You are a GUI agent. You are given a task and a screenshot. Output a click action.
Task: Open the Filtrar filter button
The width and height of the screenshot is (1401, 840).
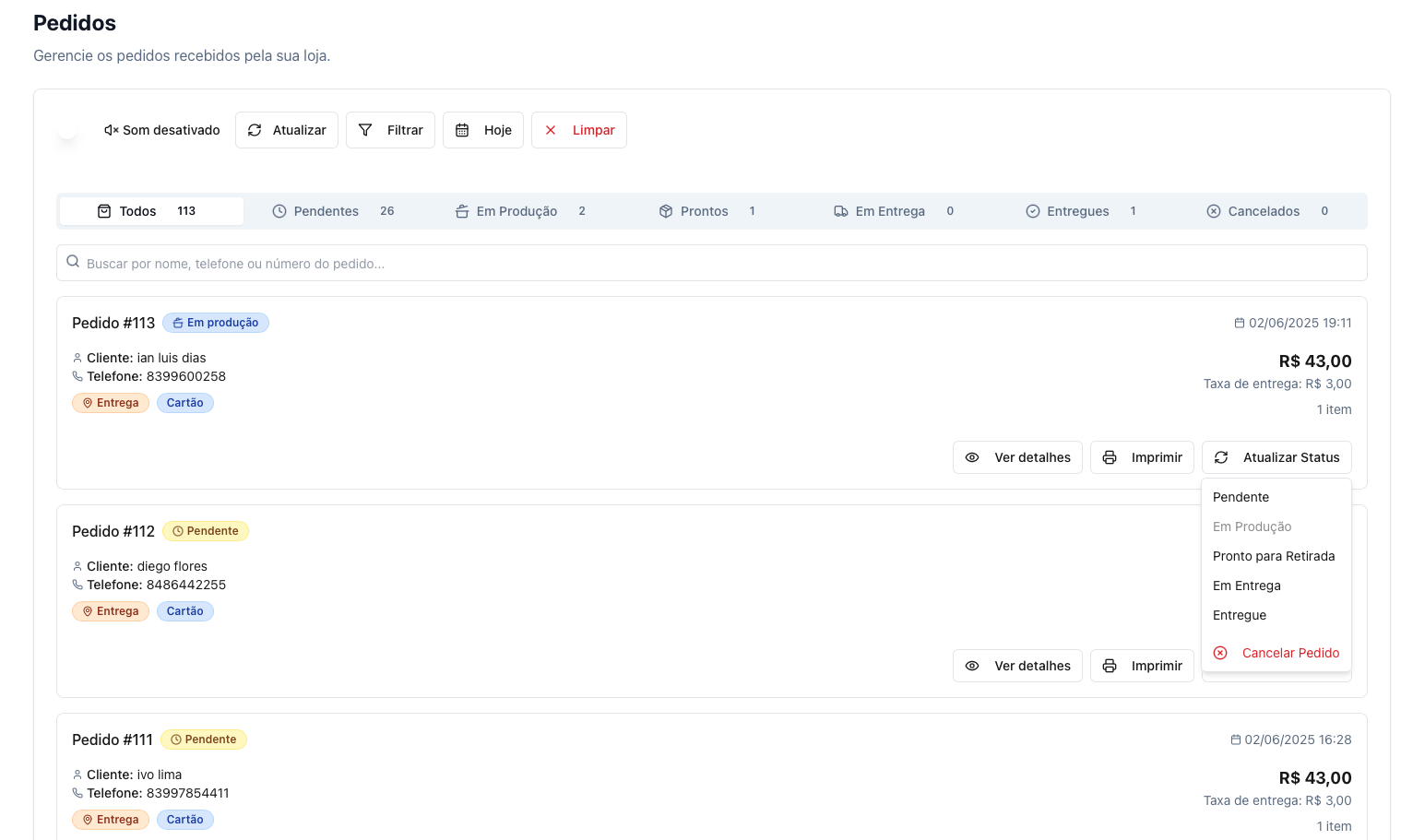[x=390, y=130]
